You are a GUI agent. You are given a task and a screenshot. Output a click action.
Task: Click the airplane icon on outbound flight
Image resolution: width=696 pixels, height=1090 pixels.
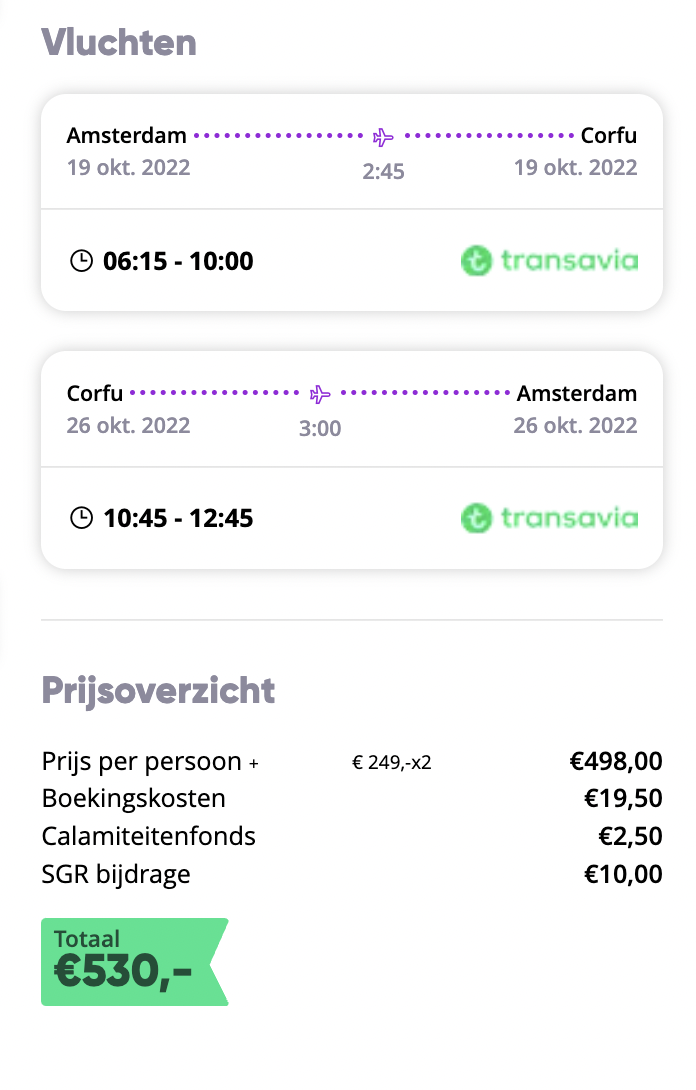click(x=382, y=137)
